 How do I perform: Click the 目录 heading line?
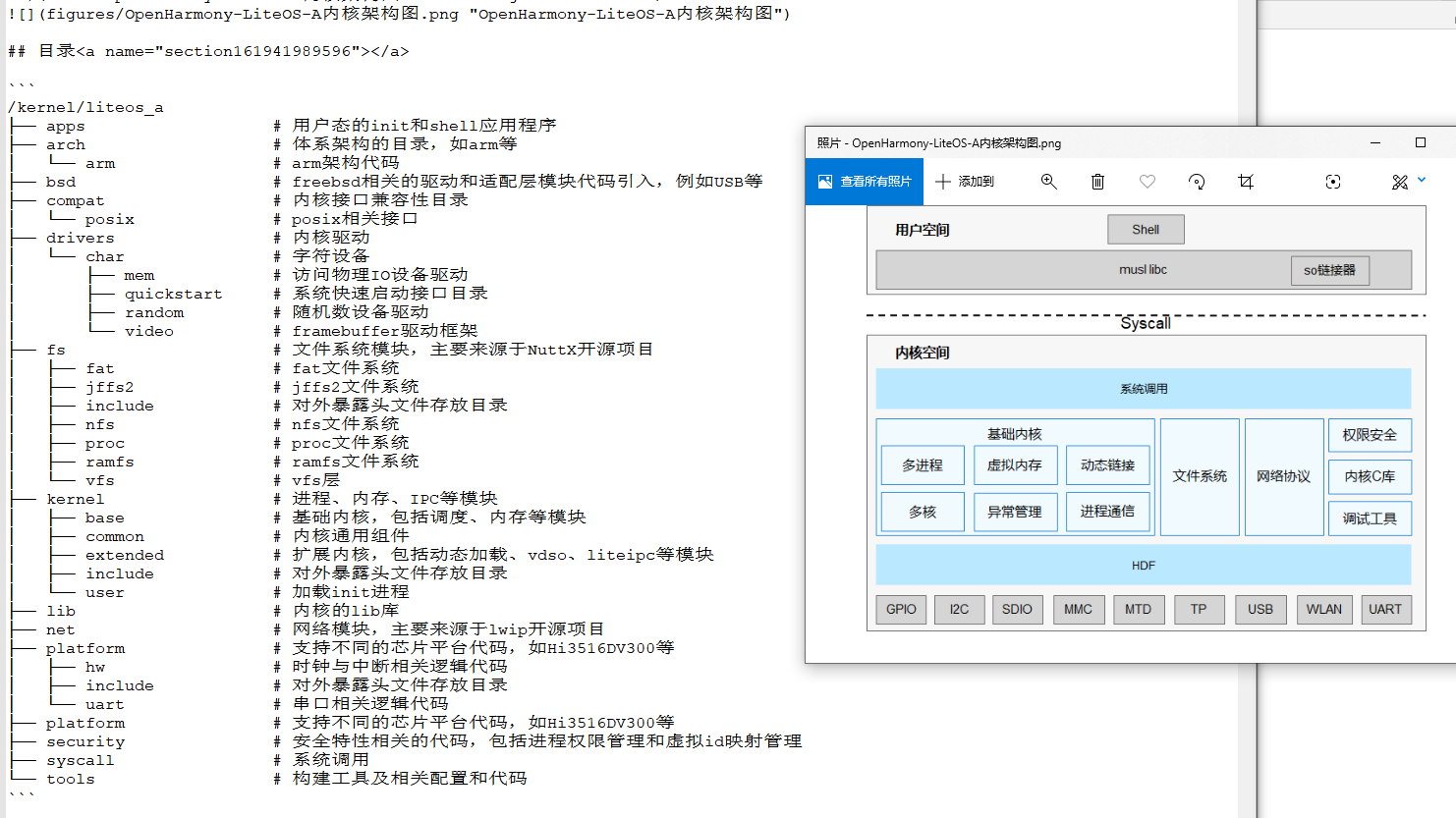pyautogui.click(x=208, y=51)
